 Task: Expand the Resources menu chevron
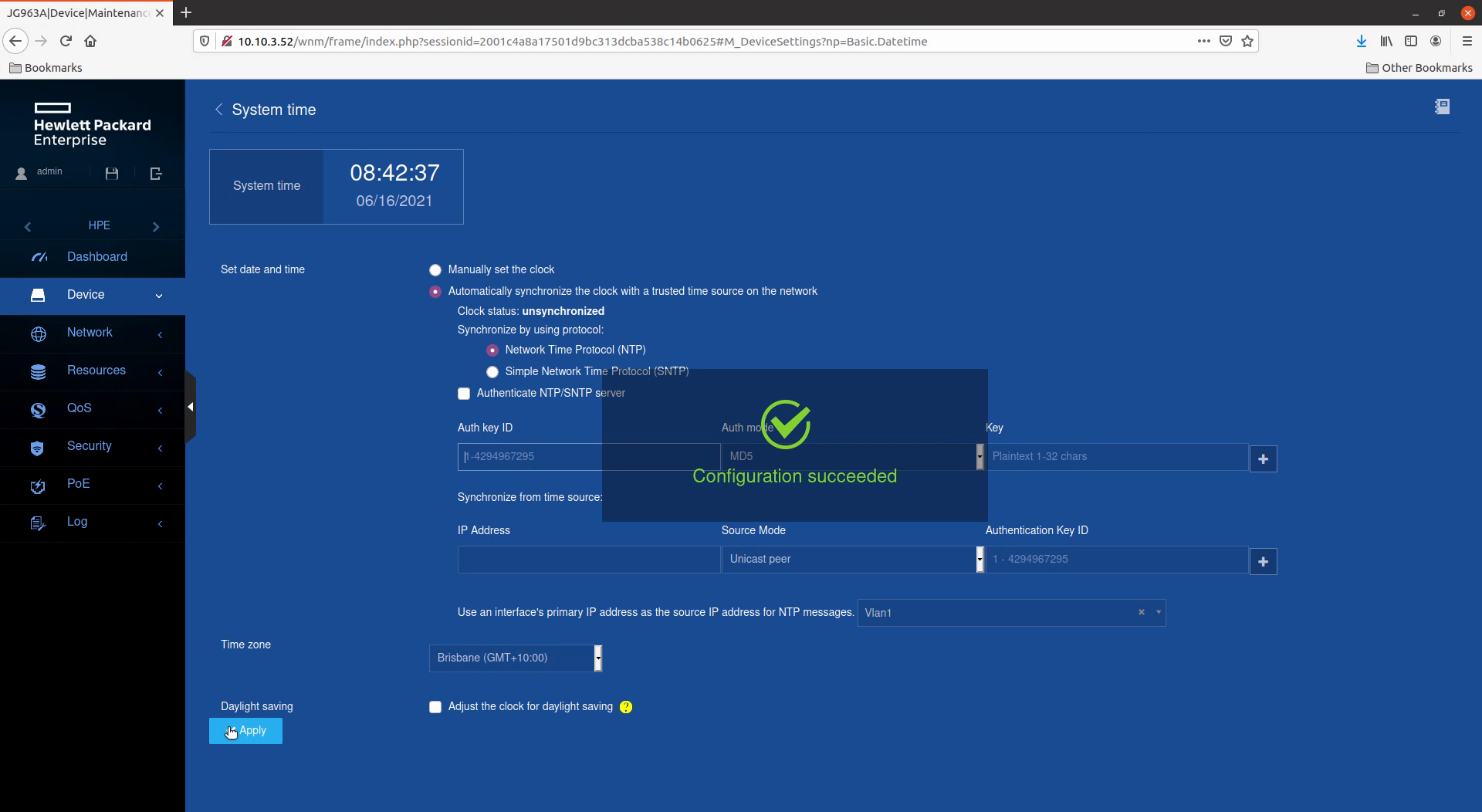point(160,372)
